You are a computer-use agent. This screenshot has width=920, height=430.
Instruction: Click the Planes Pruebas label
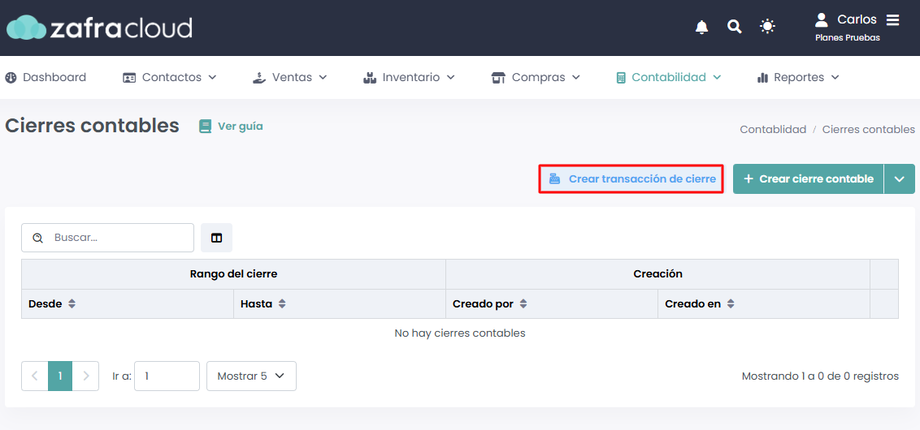[x=847, y=38]
